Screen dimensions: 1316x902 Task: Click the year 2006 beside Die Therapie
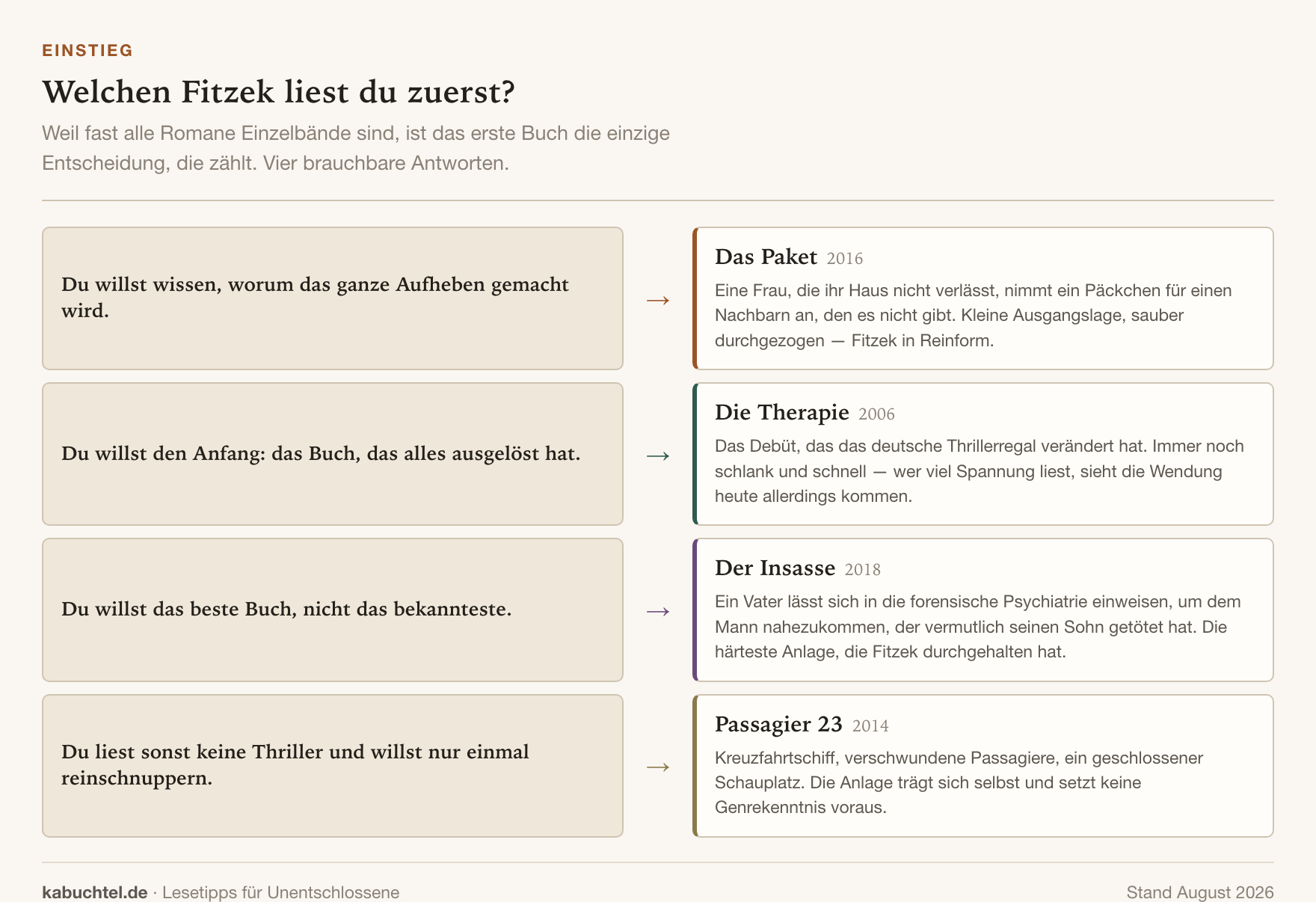pyautogui.click(x=876, y=414)
